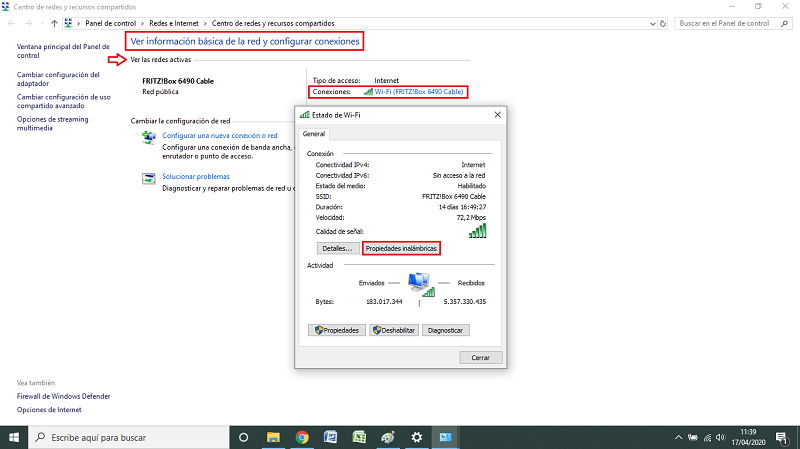Open Redes e Internet breadcrumb
The width and height of the screenshot is (800, 449).
point(174,23)
